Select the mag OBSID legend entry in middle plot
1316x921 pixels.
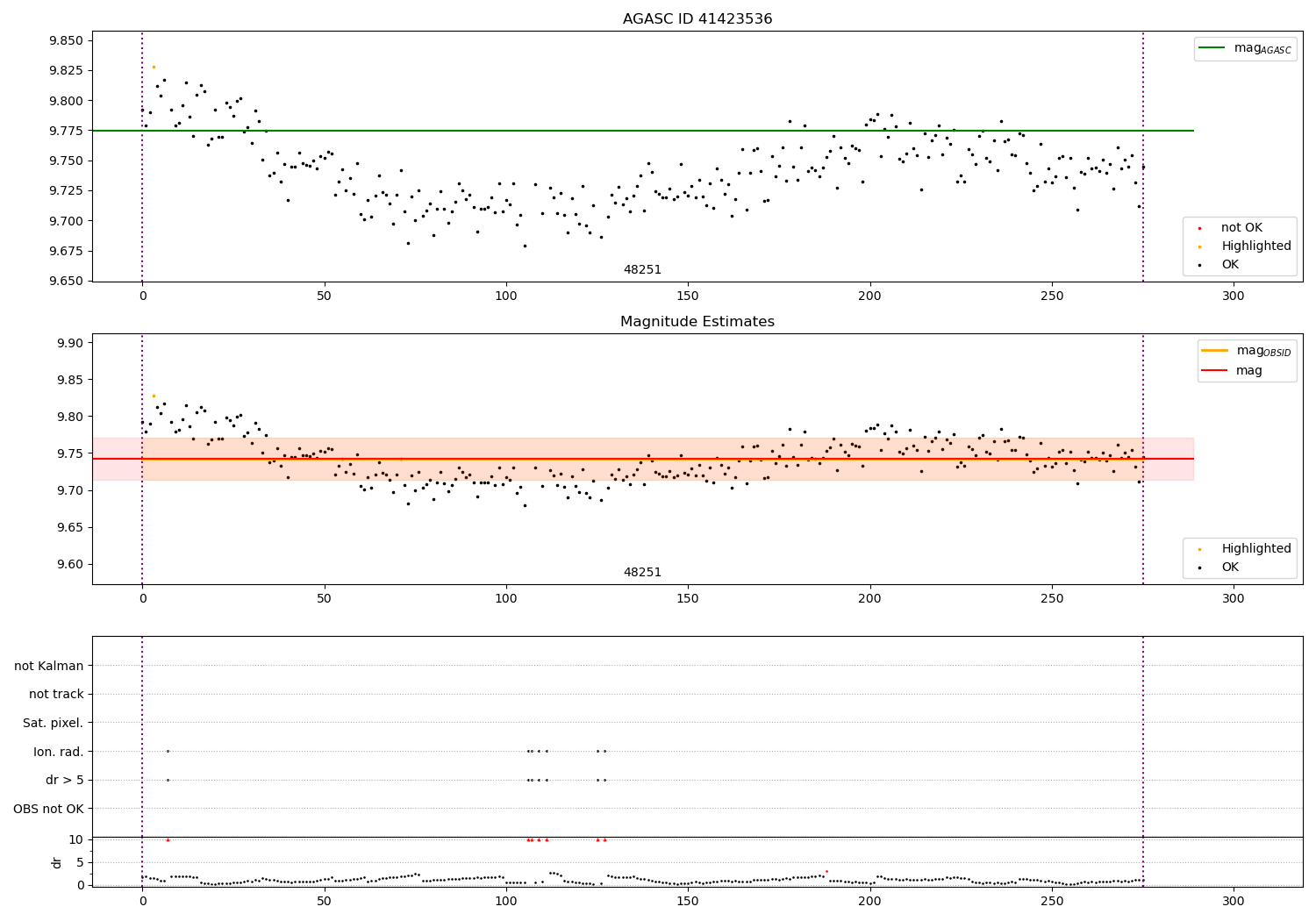1247,351
